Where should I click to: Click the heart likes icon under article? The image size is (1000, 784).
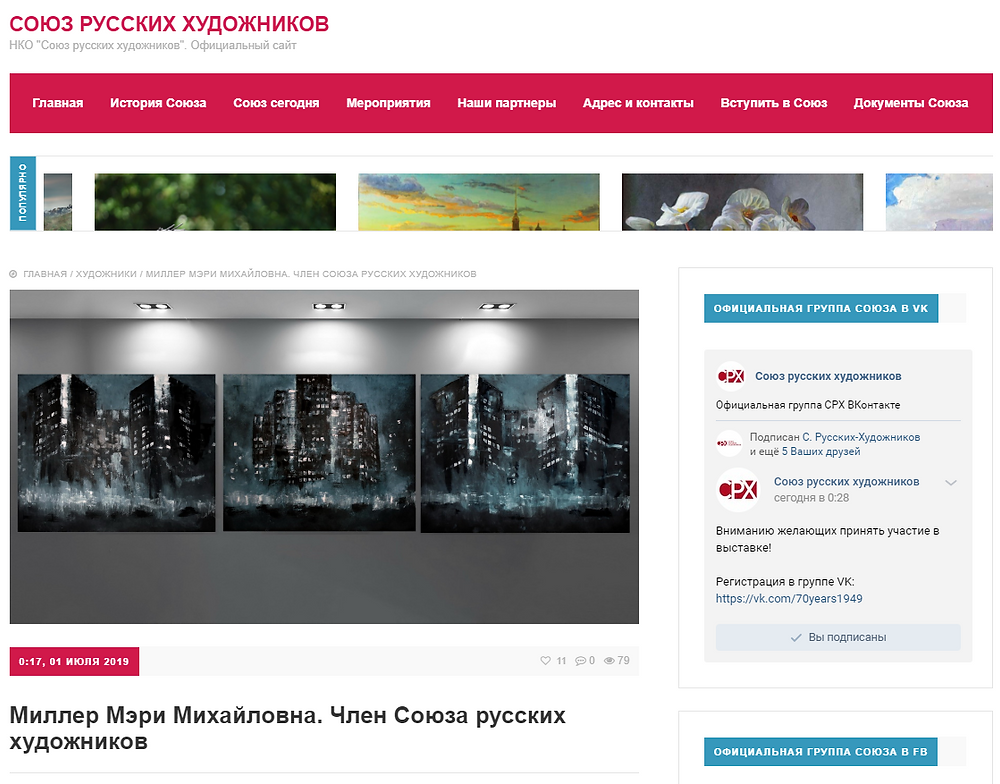pyautogui.click(x=545, y=661)
